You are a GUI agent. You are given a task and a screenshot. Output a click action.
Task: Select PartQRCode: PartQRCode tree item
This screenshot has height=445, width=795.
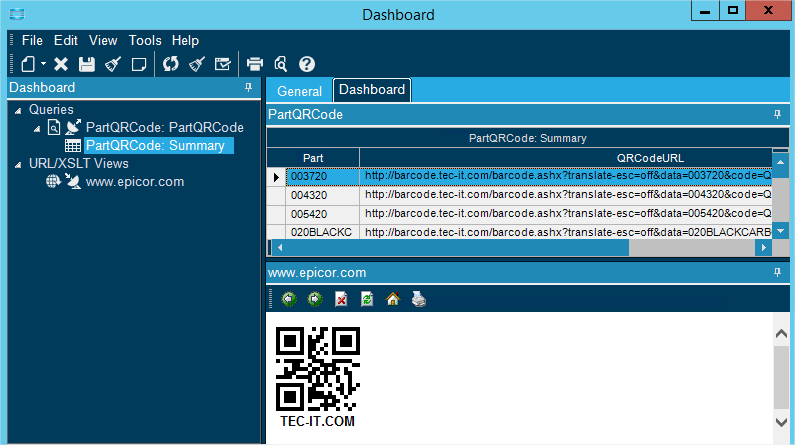click(x=165, y=127)
